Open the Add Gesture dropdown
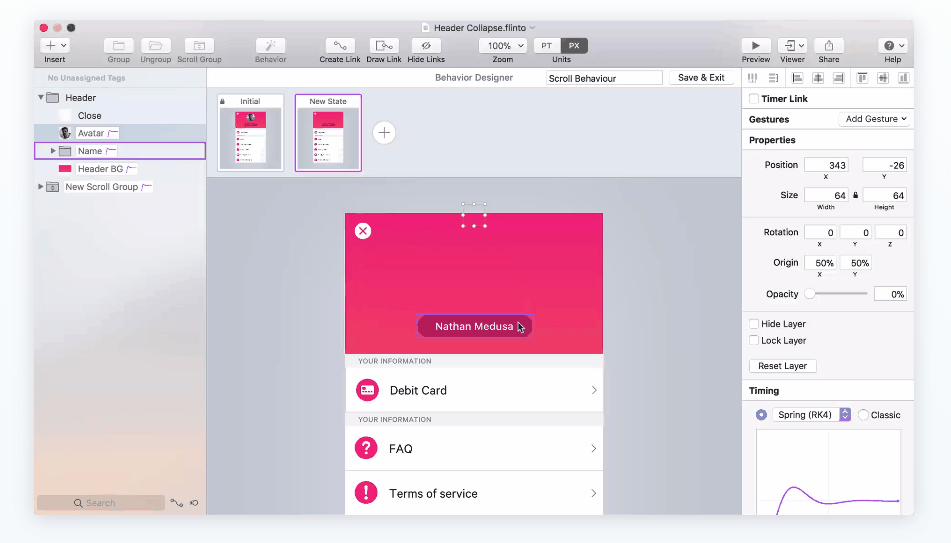Screen dimensions: 951x543 [875, 119]
